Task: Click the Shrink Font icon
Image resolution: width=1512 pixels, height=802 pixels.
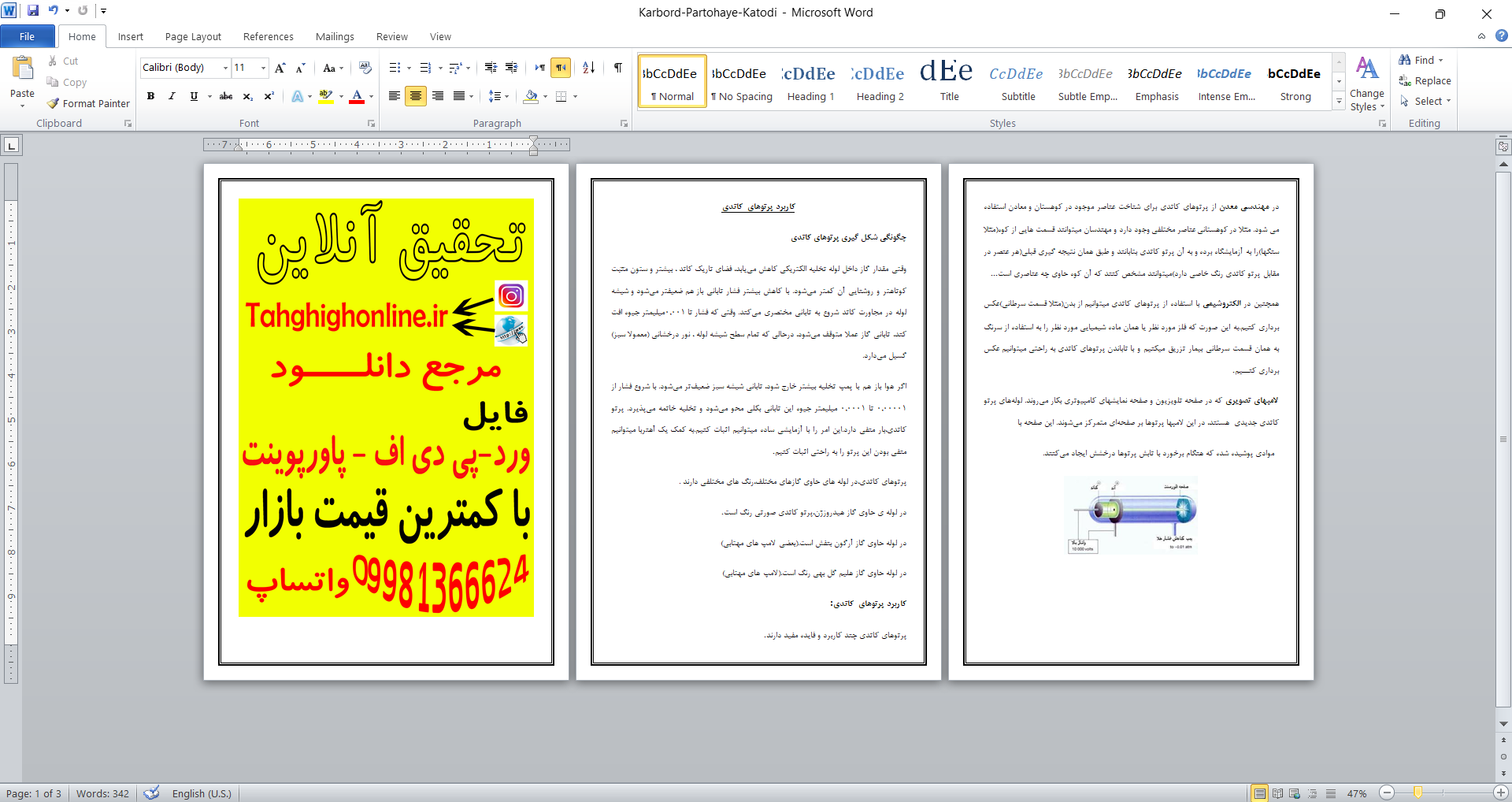Action: click(x=300, y=68)
